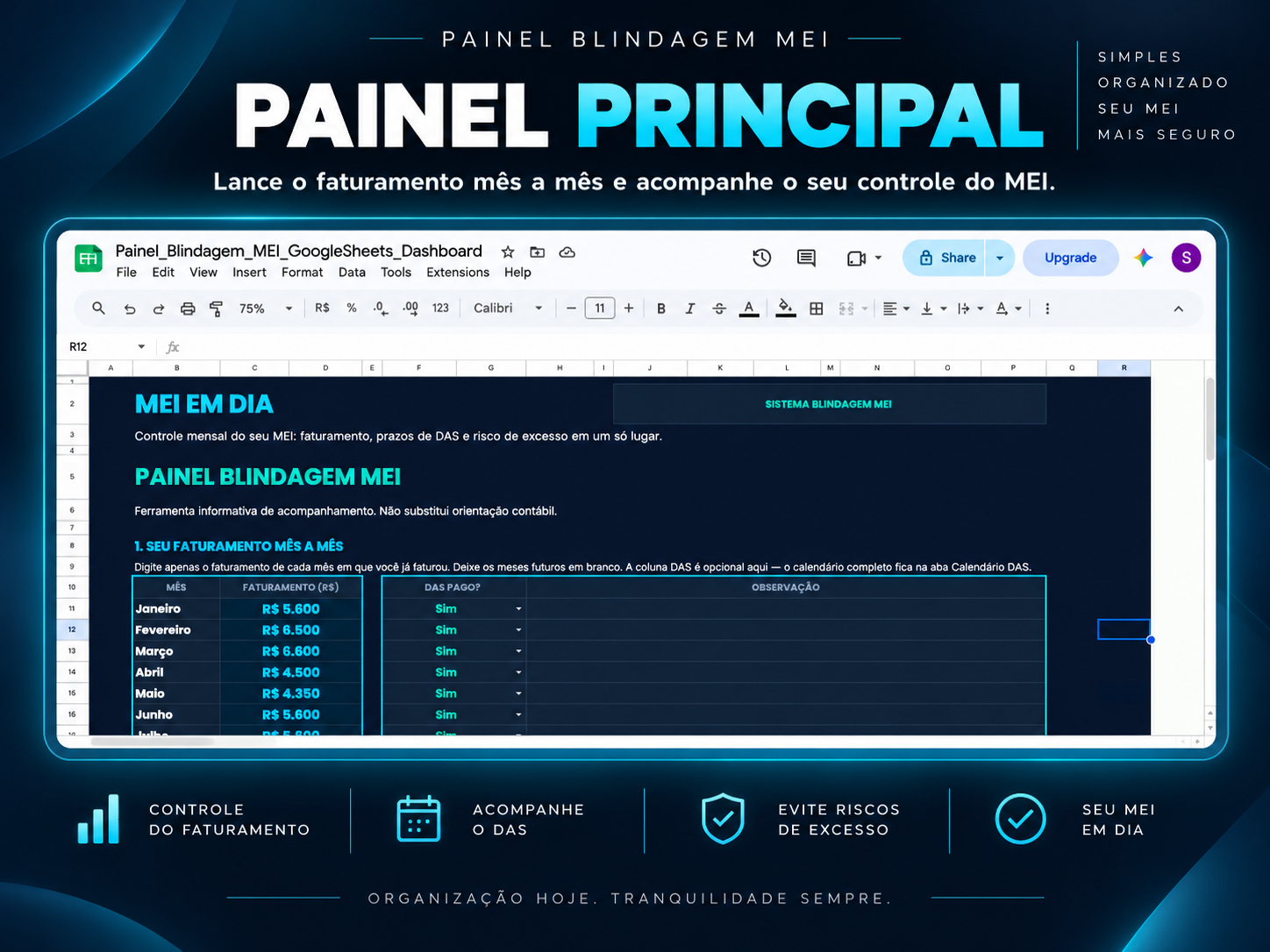Move the document to a folder
This screenshot has height=952, width=1270.
coord(538,252)
